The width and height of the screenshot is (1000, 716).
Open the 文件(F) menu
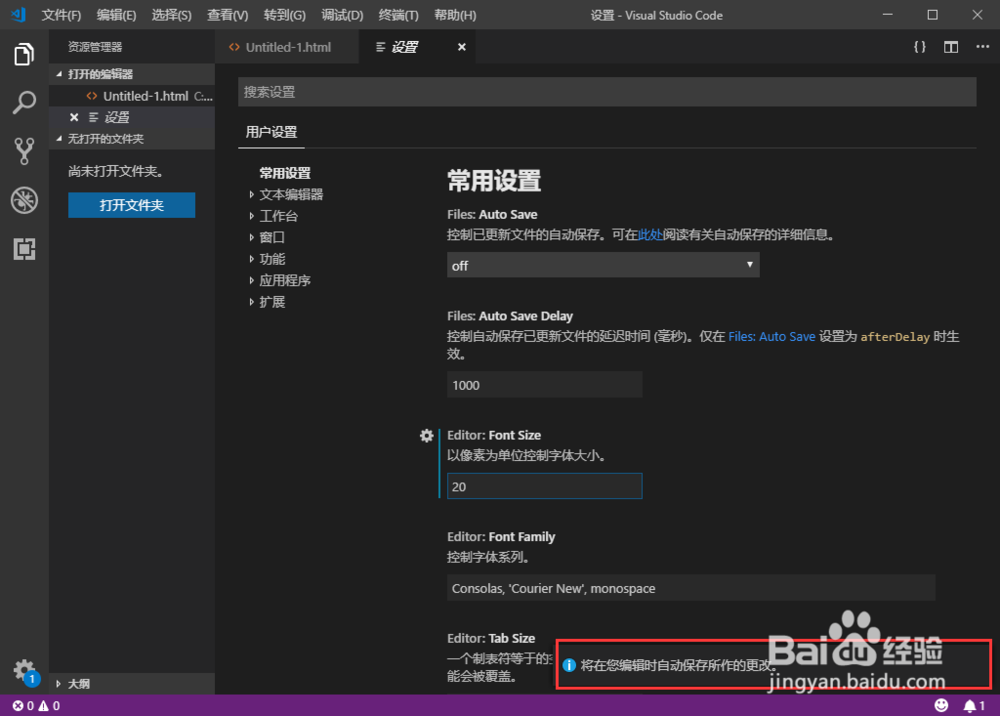click(61, 15)
